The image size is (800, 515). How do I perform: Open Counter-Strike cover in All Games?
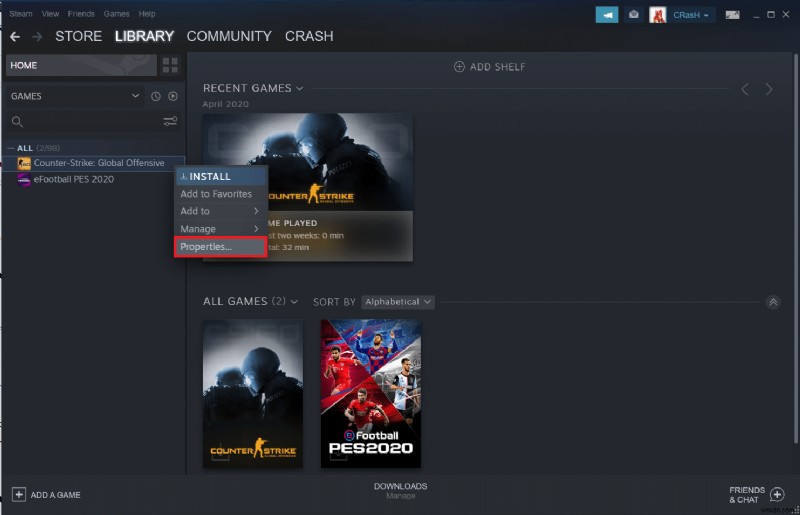[253, 394]
